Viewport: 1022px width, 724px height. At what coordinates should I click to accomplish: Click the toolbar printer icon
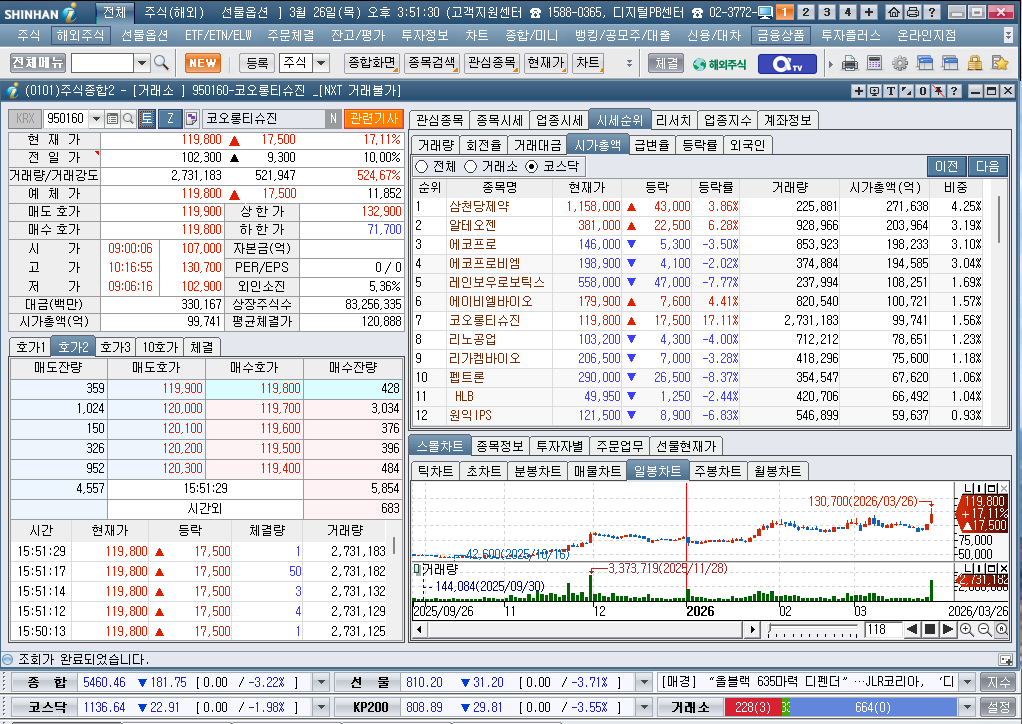pos(850,63)
